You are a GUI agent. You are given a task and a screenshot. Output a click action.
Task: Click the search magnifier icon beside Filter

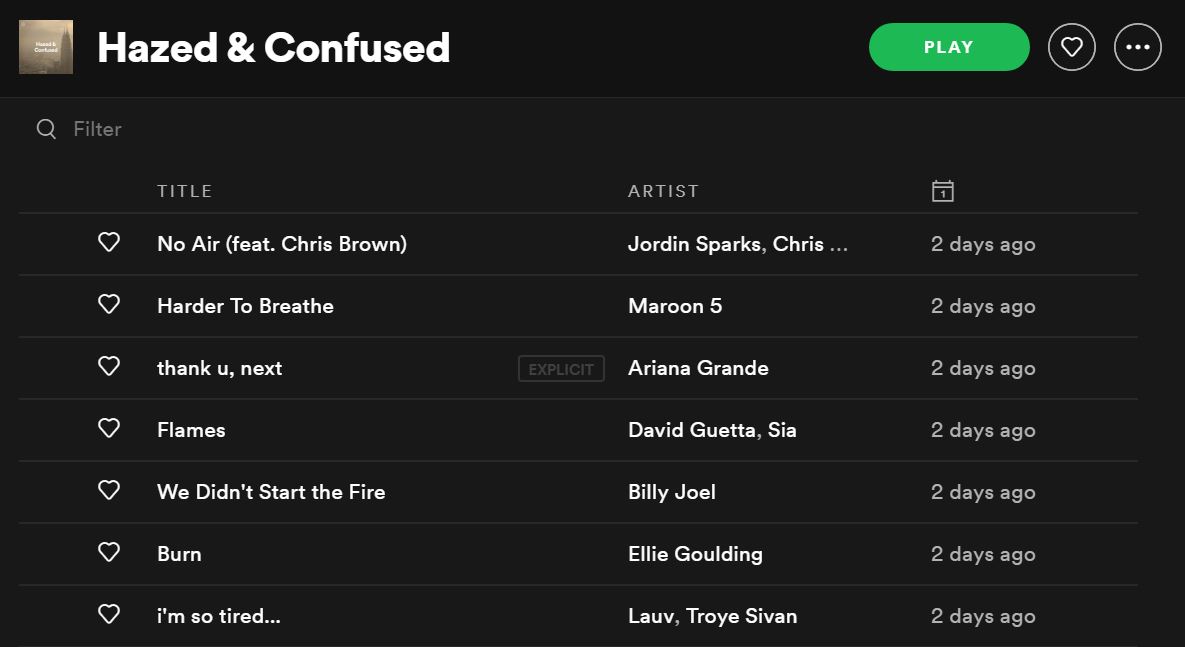[x=46, y=129]
